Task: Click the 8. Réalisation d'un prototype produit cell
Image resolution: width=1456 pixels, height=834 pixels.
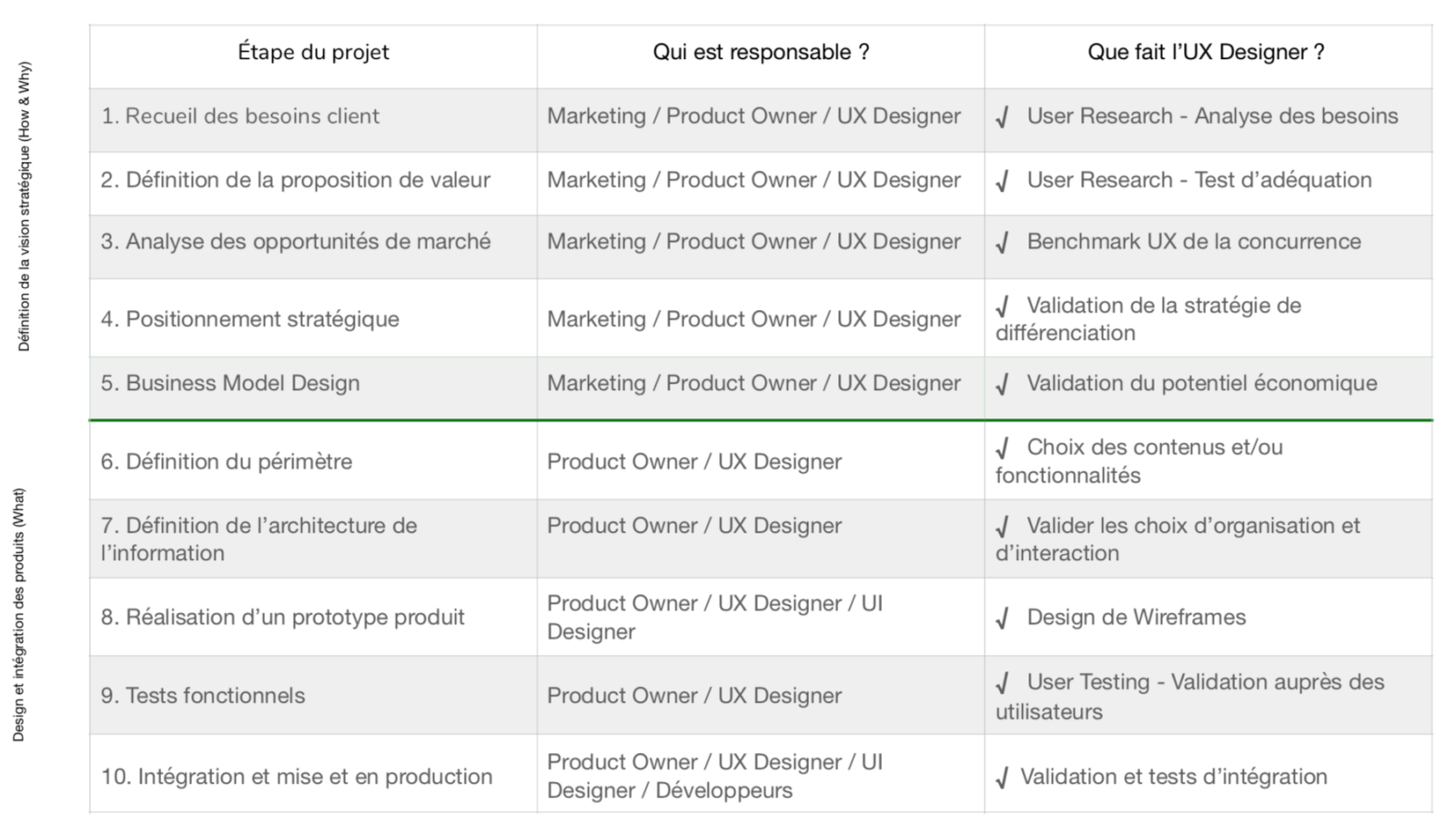Action: [283, 618]
